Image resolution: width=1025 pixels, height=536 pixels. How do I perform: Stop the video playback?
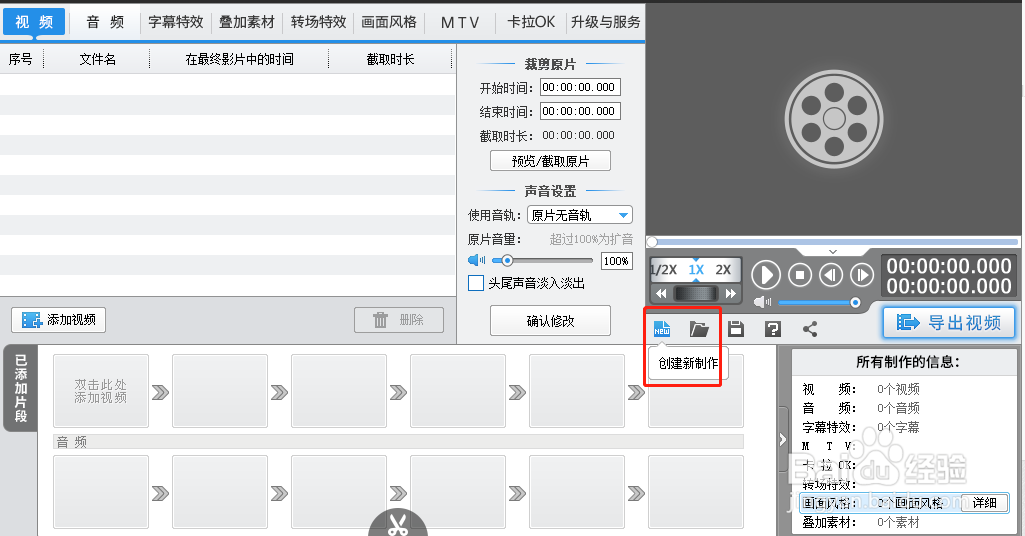(x=799, y=275)
